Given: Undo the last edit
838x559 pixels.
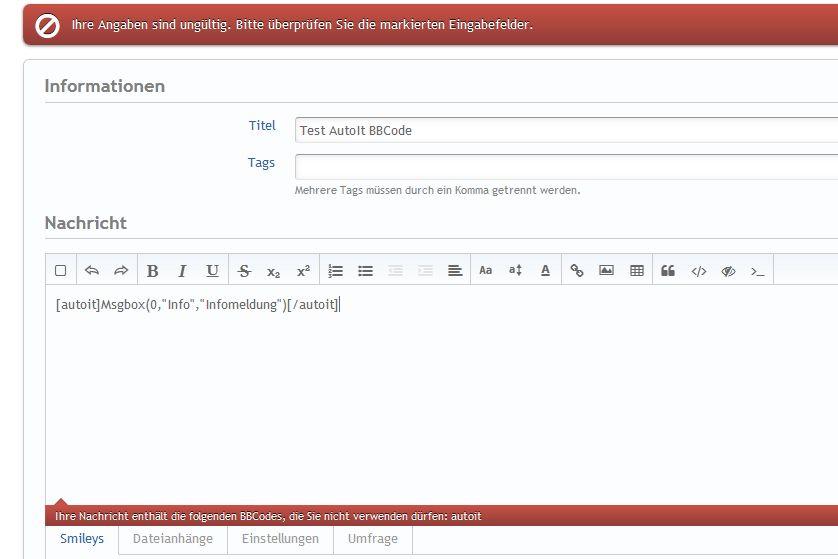Looking at the screenshot, I should point(91,270).
